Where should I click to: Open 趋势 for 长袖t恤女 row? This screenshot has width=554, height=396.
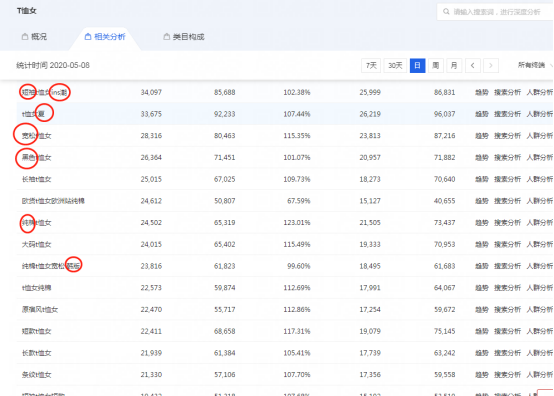tap(482, 179)
